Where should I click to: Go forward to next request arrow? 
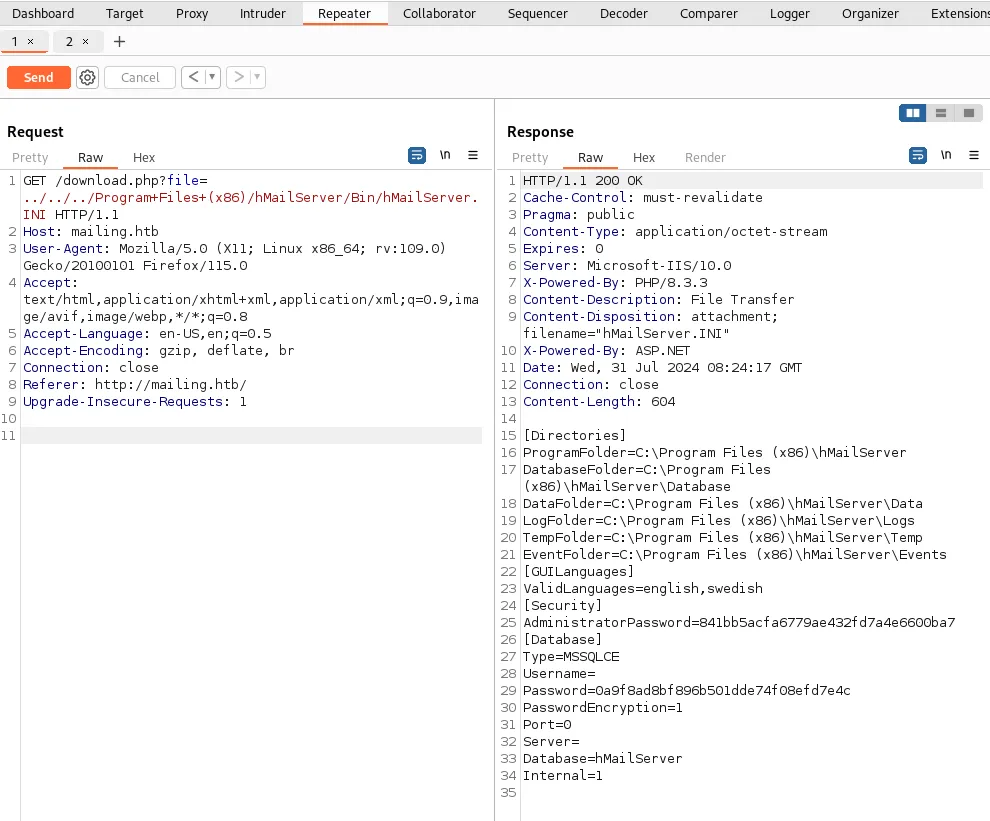point(239,77)
